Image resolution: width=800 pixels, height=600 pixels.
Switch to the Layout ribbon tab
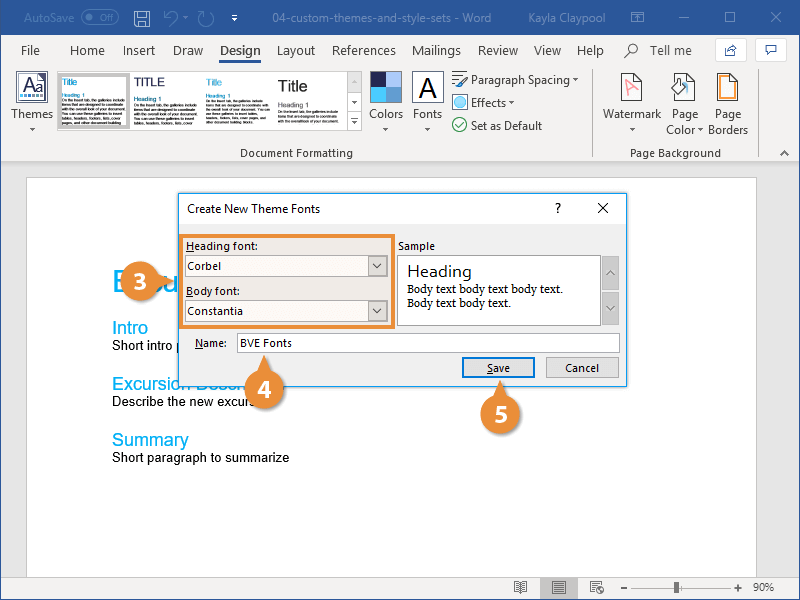[x=296, y=51]
